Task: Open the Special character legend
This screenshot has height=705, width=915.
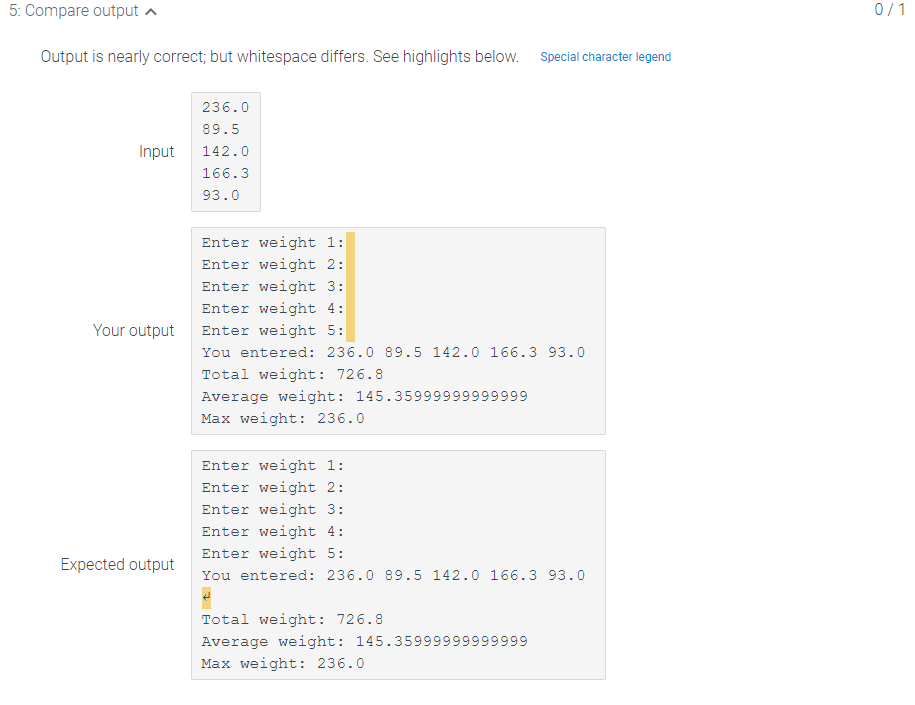Action: pos(605,57)
